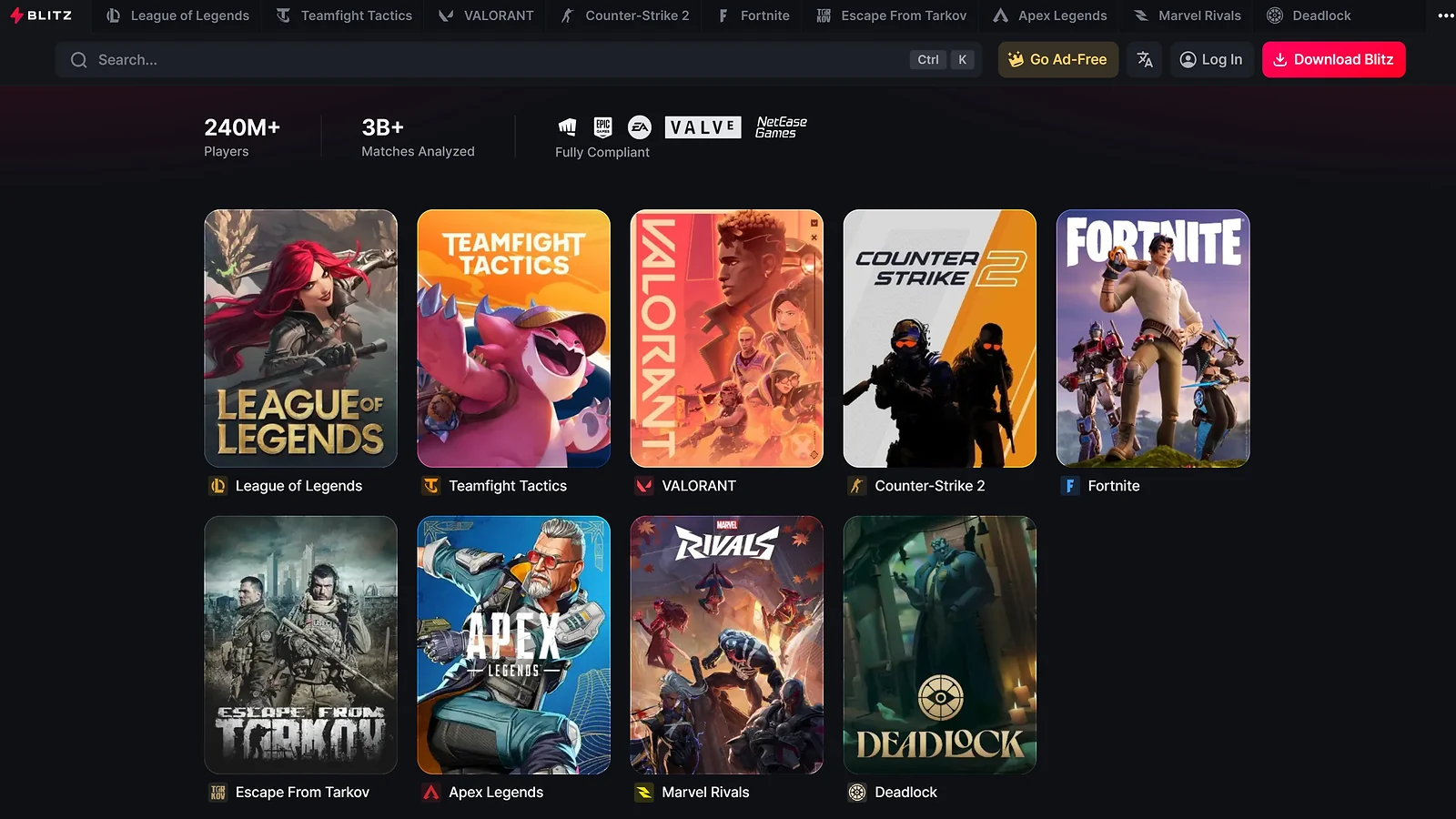This screenshot has width=1456, height=819.
Task: Click the Riot Games fist logo
Action: (x=567, y=127)
